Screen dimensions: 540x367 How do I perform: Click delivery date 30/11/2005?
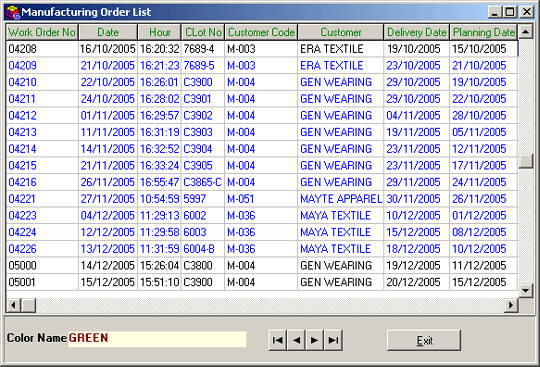(417, 199)
